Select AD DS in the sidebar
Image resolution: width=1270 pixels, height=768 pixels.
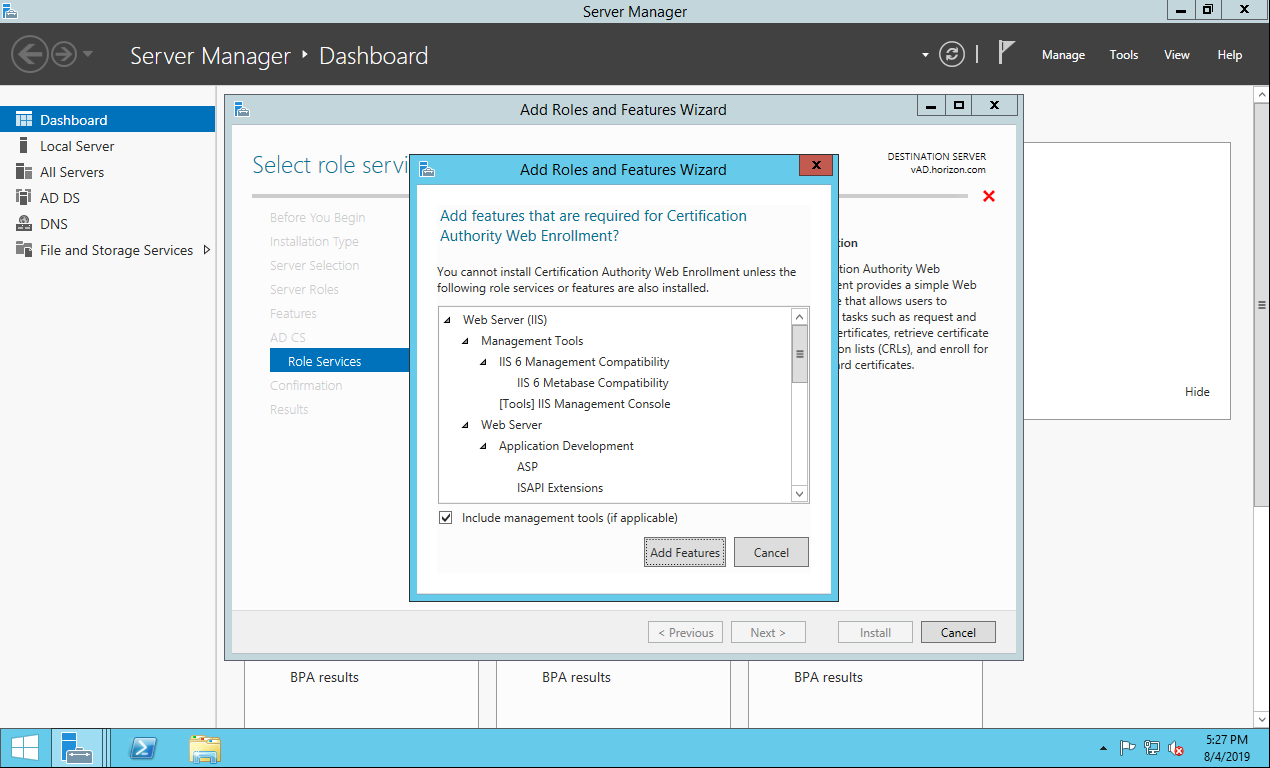[x=59, y=198]
